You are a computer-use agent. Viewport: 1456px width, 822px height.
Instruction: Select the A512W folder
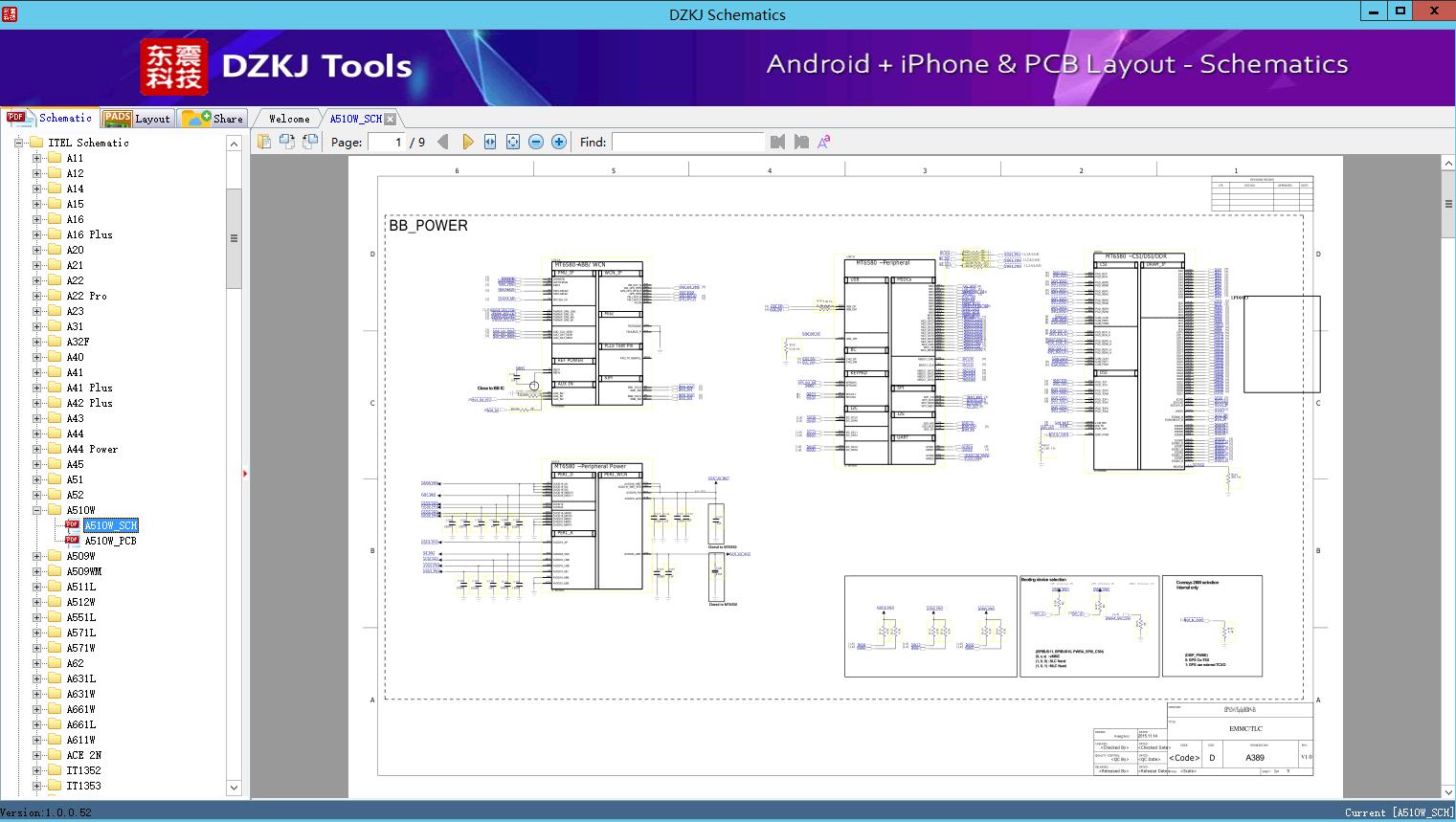pos(80,602)
